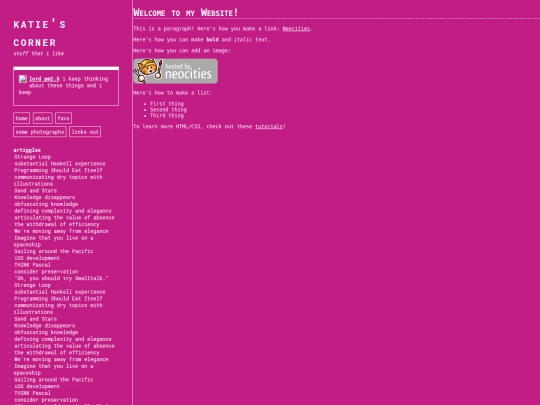Open the favs nav button

coord(63,118)
